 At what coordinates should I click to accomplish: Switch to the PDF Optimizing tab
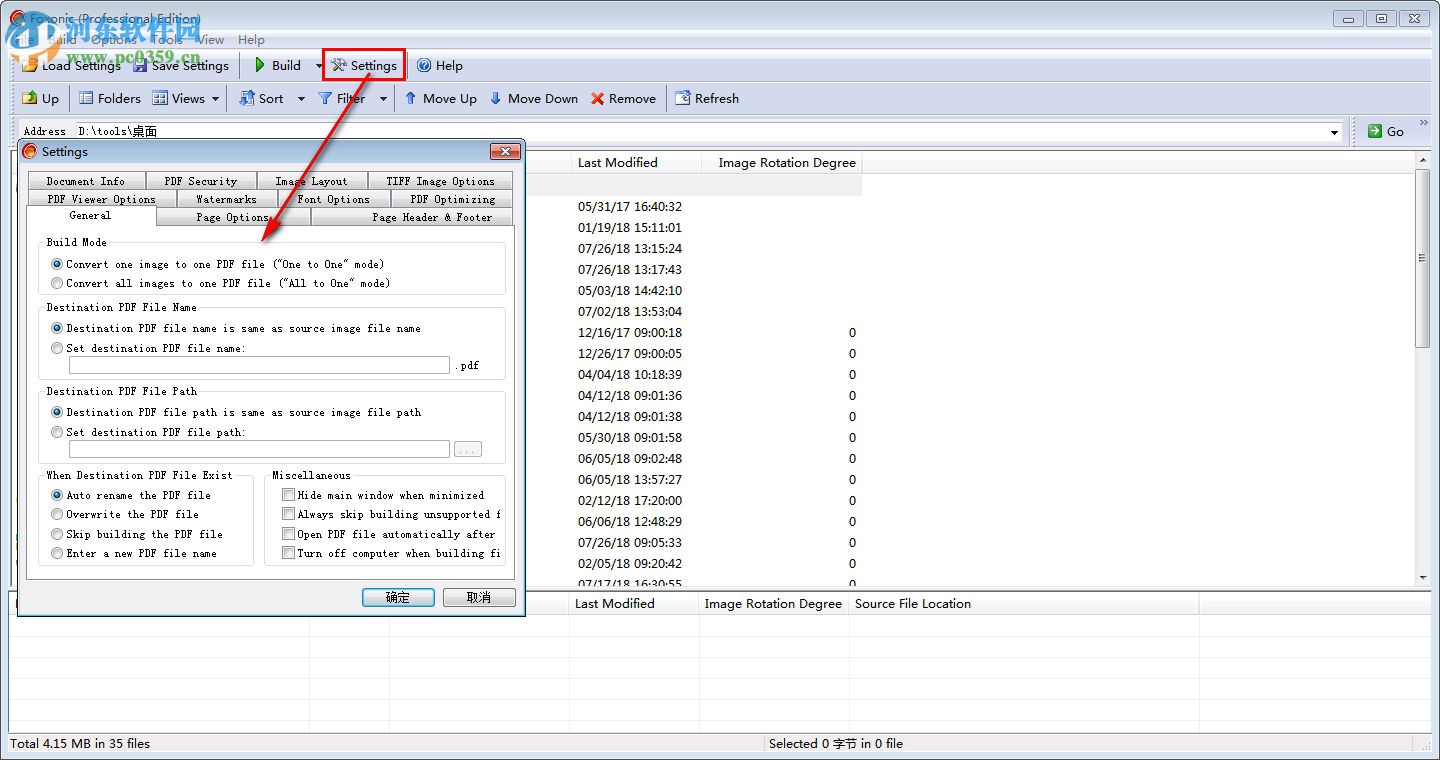453,199
